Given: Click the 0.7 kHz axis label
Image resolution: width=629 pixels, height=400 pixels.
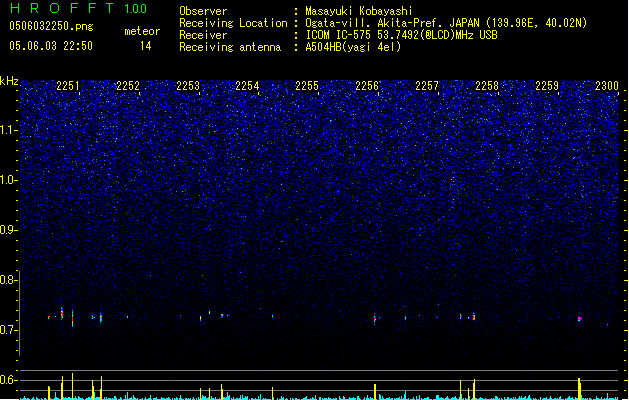Looking at the screenshot, I should (9, 330).
